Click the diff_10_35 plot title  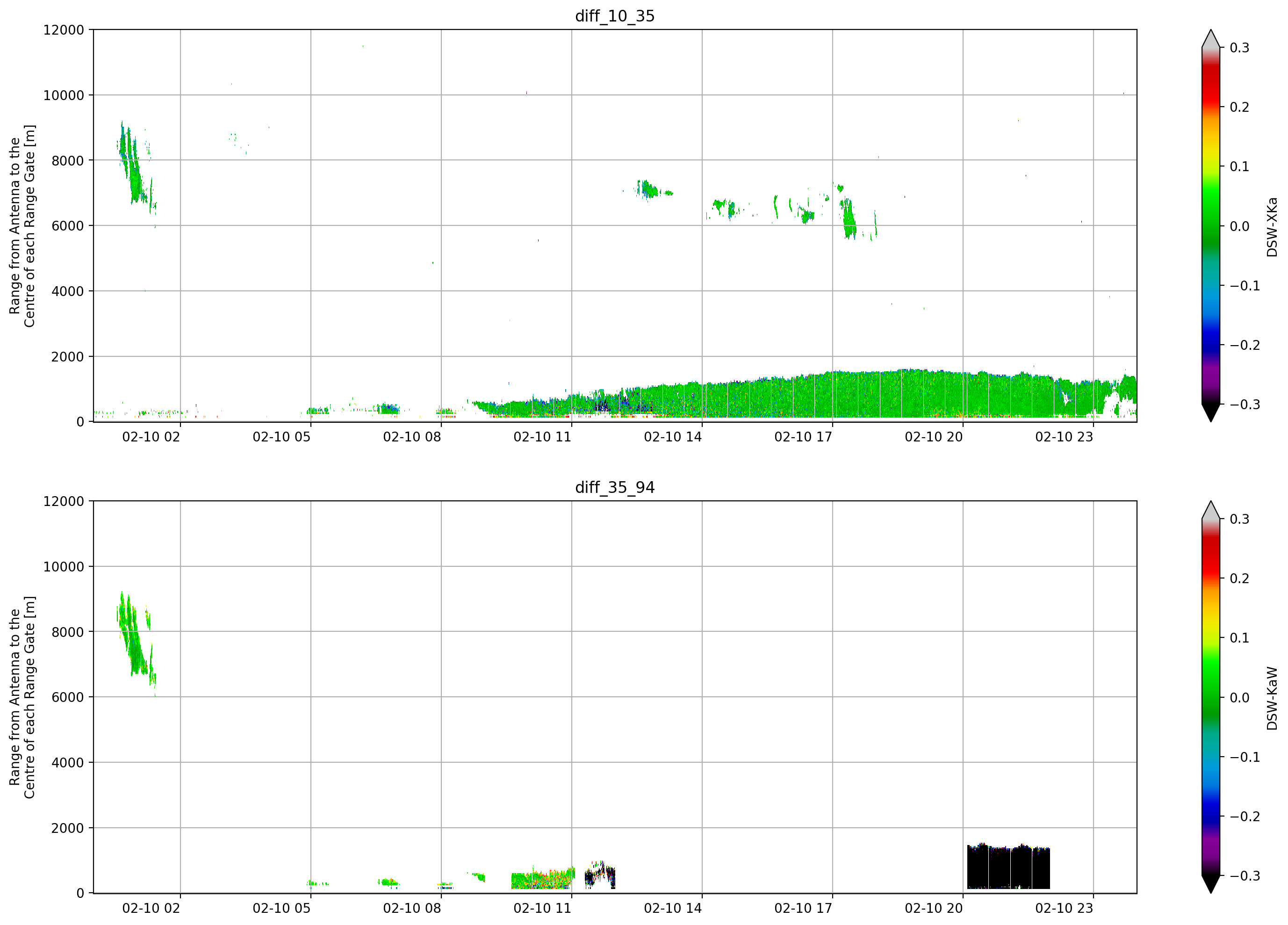click(x=614, y=16)
